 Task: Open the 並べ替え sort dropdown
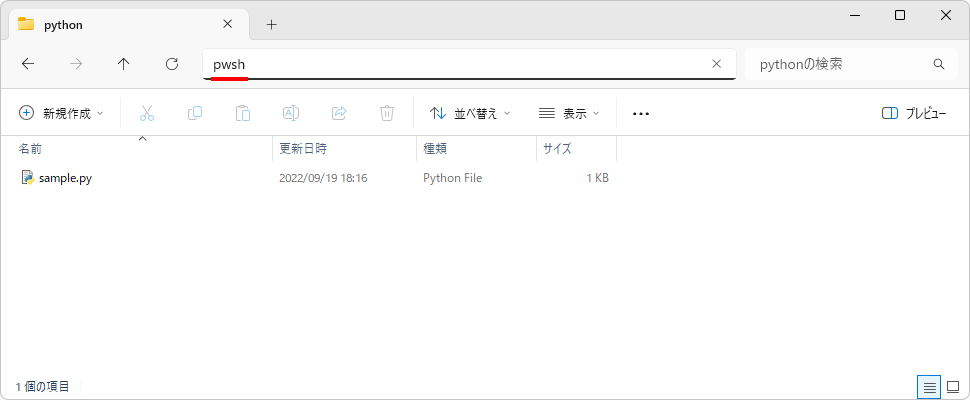pos(470,113)
